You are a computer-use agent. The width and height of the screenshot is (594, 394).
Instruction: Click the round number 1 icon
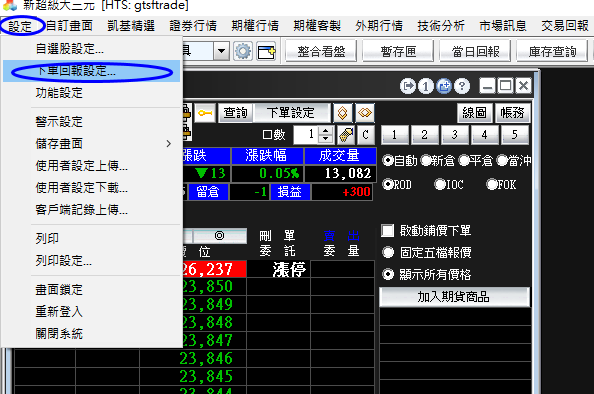tap(425, 86)
